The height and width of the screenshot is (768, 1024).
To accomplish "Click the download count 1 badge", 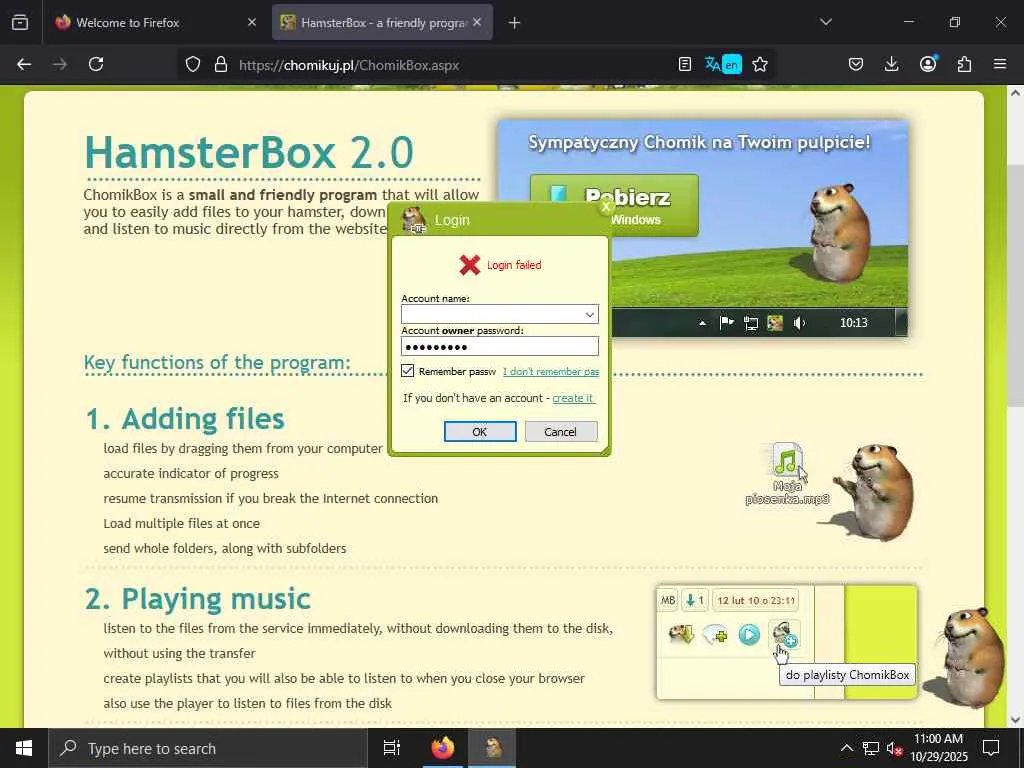I will pyautogui.click(x=694, y=601).
